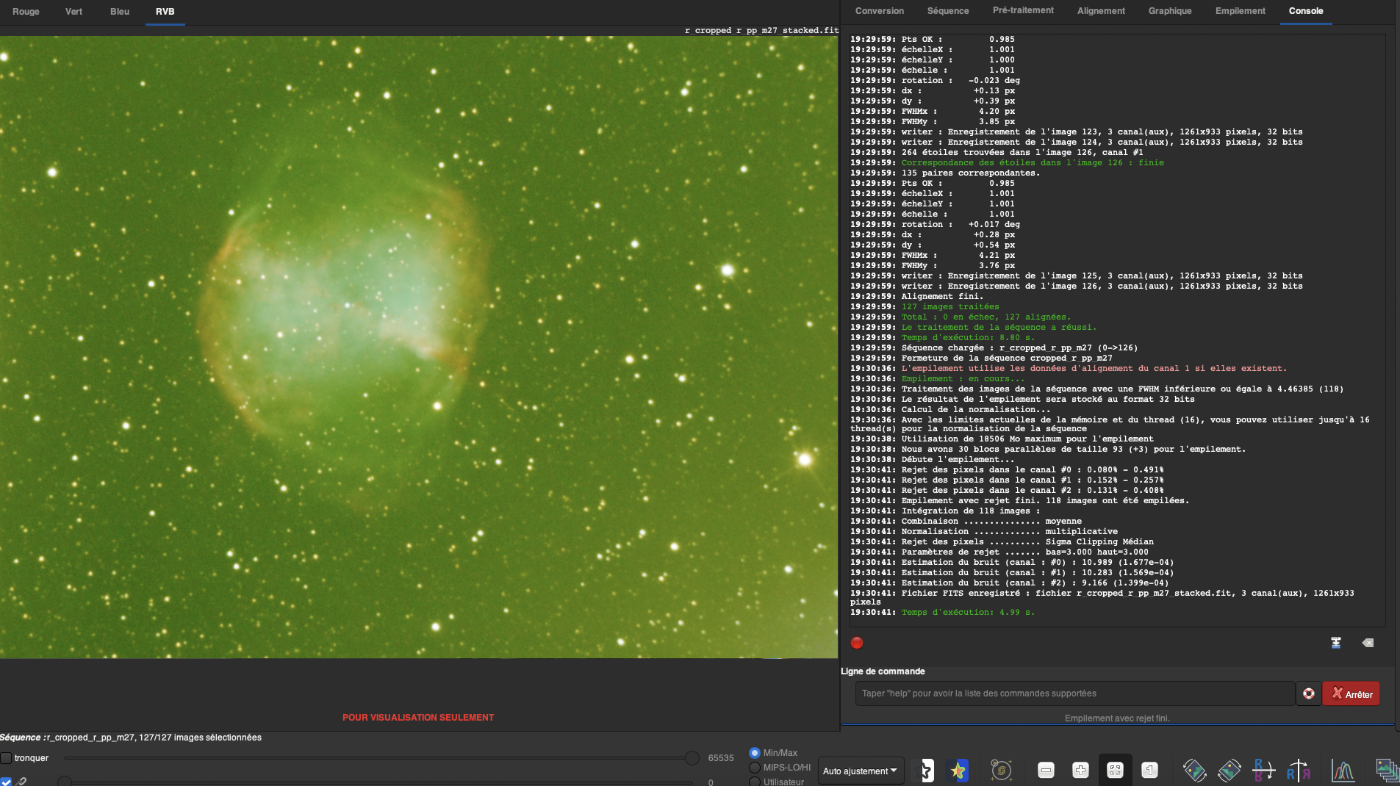Open the Graphique tab
Viewport: 1400px width, 786px height.
[1170, 11]
